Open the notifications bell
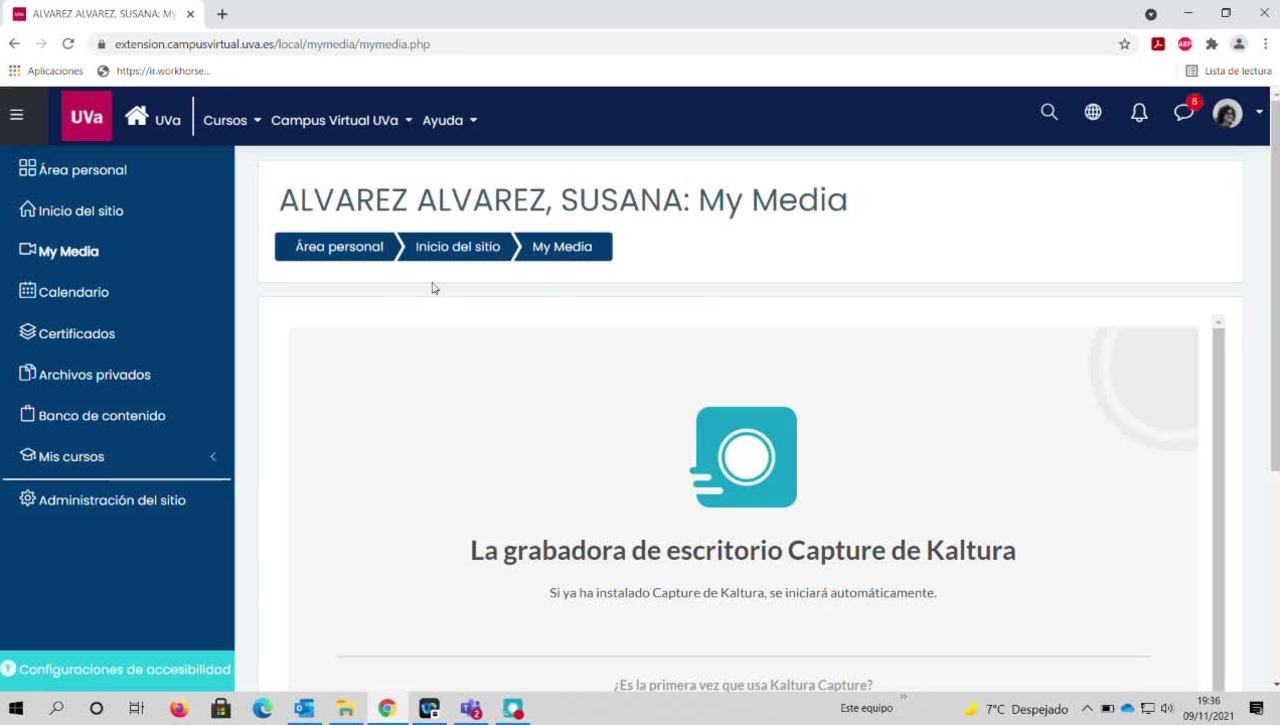1280x725 pixels. coord(1139,113)
